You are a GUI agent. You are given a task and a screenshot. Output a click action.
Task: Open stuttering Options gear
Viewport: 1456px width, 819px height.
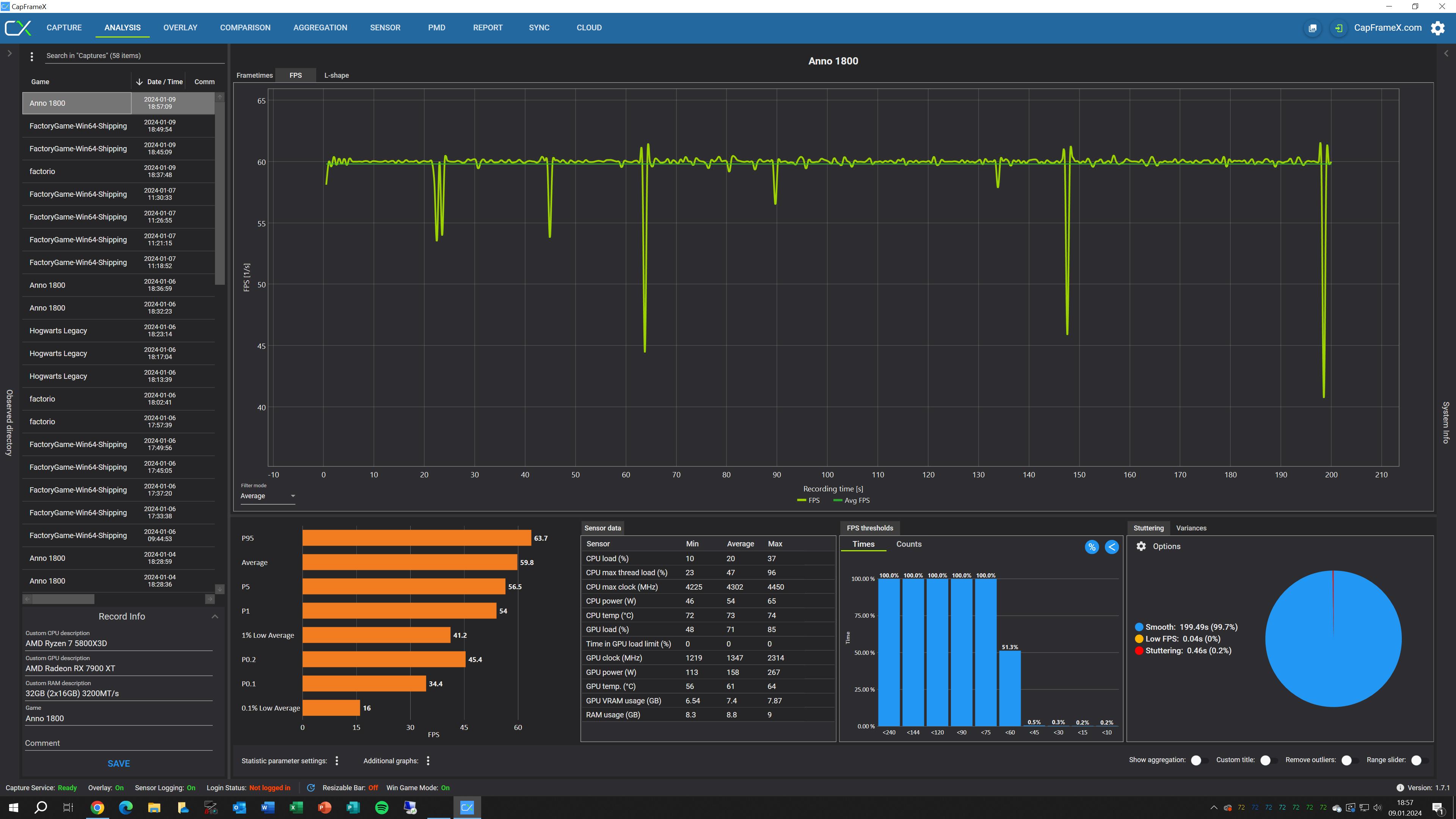[1141, 546]
